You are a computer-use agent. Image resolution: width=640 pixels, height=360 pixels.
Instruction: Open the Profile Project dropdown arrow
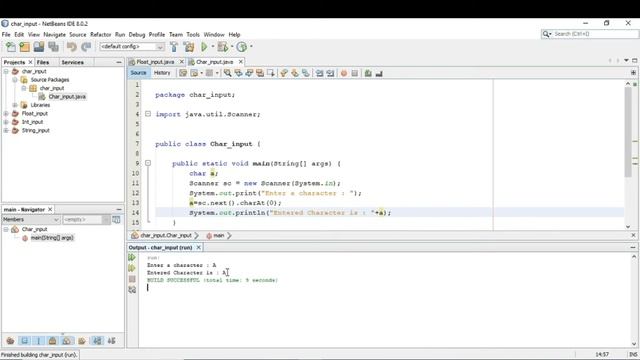click(x=251, y=47)
